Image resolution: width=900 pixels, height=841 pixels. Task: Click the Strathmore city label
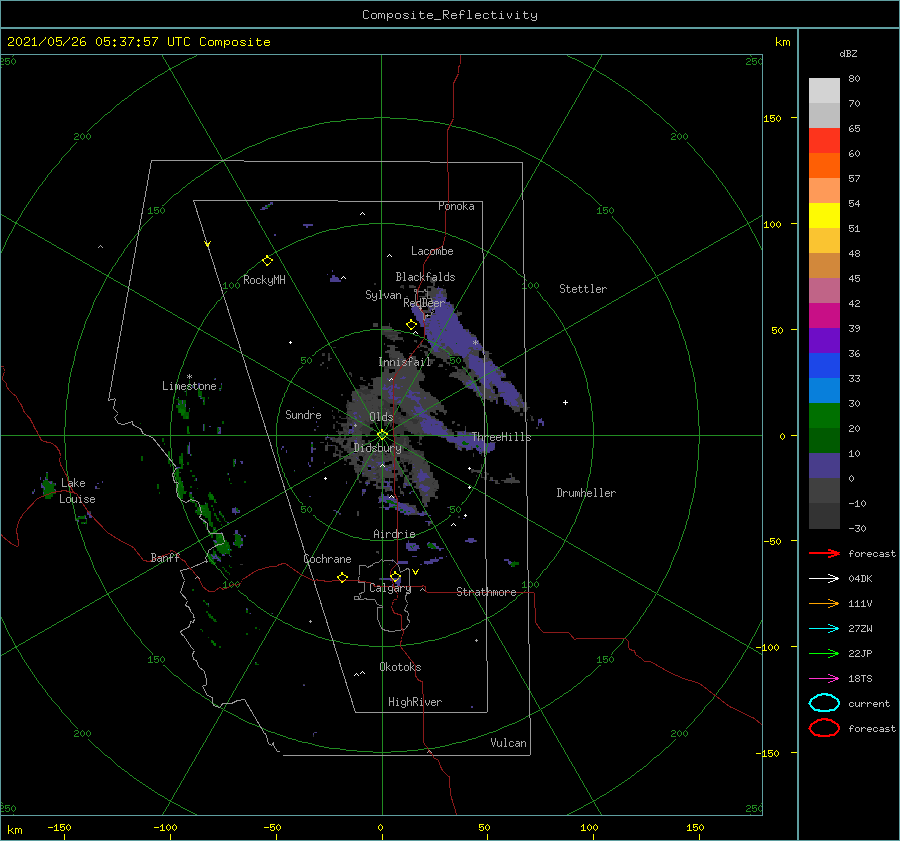pos(486,592)
